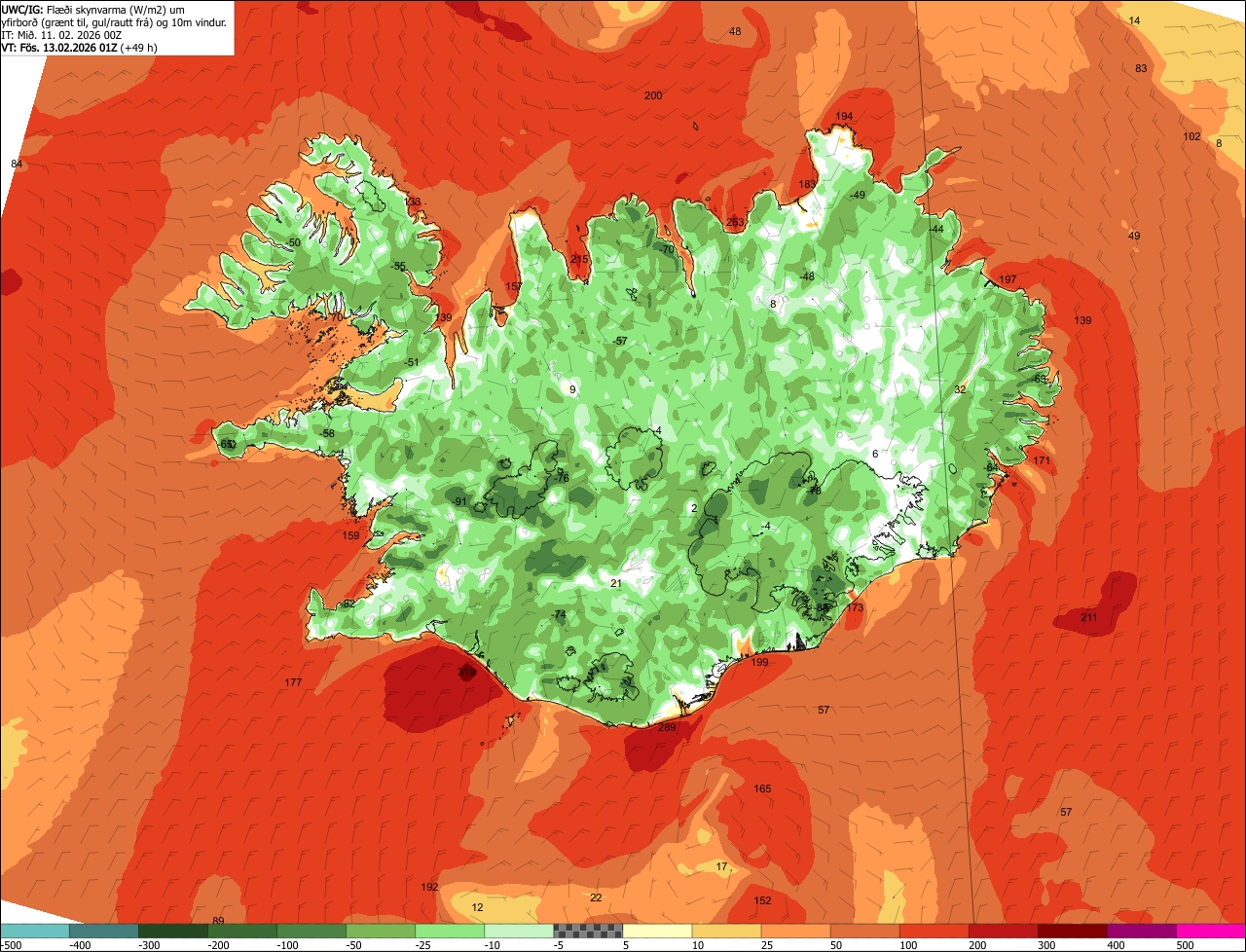1246x952 pixels.
Task: Click the red-orange 100 to 200 legend swatch
Action: (x=934, y=931)
